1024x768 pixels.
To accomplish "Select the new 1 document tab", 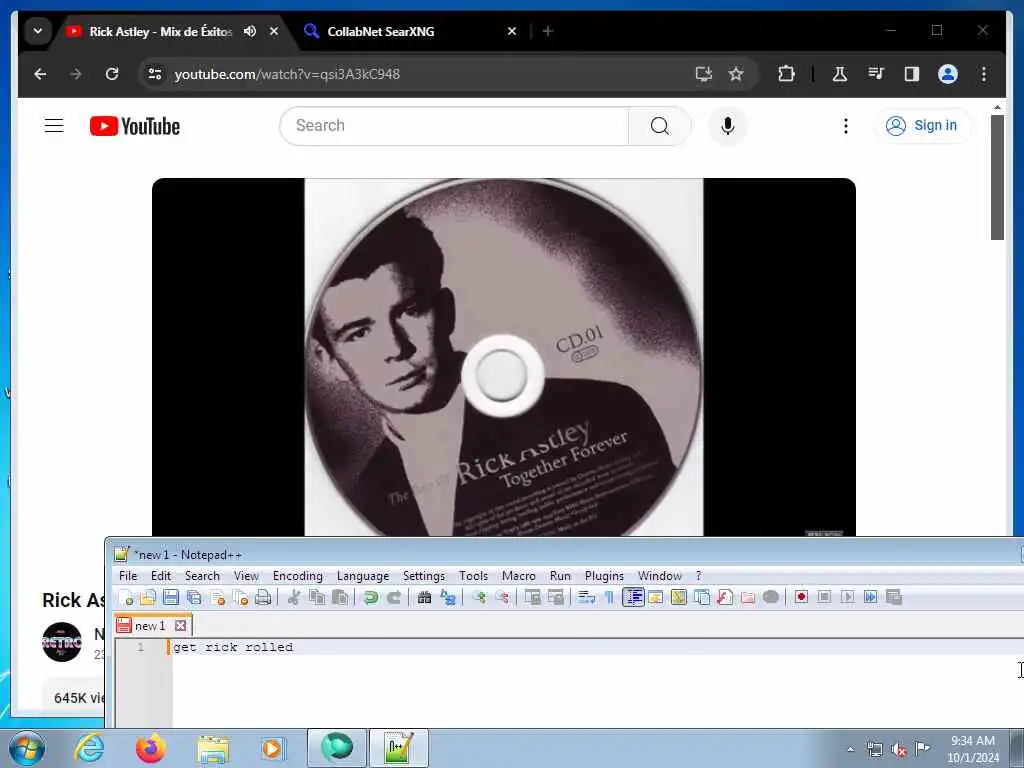I will click(x=150, y=626).
